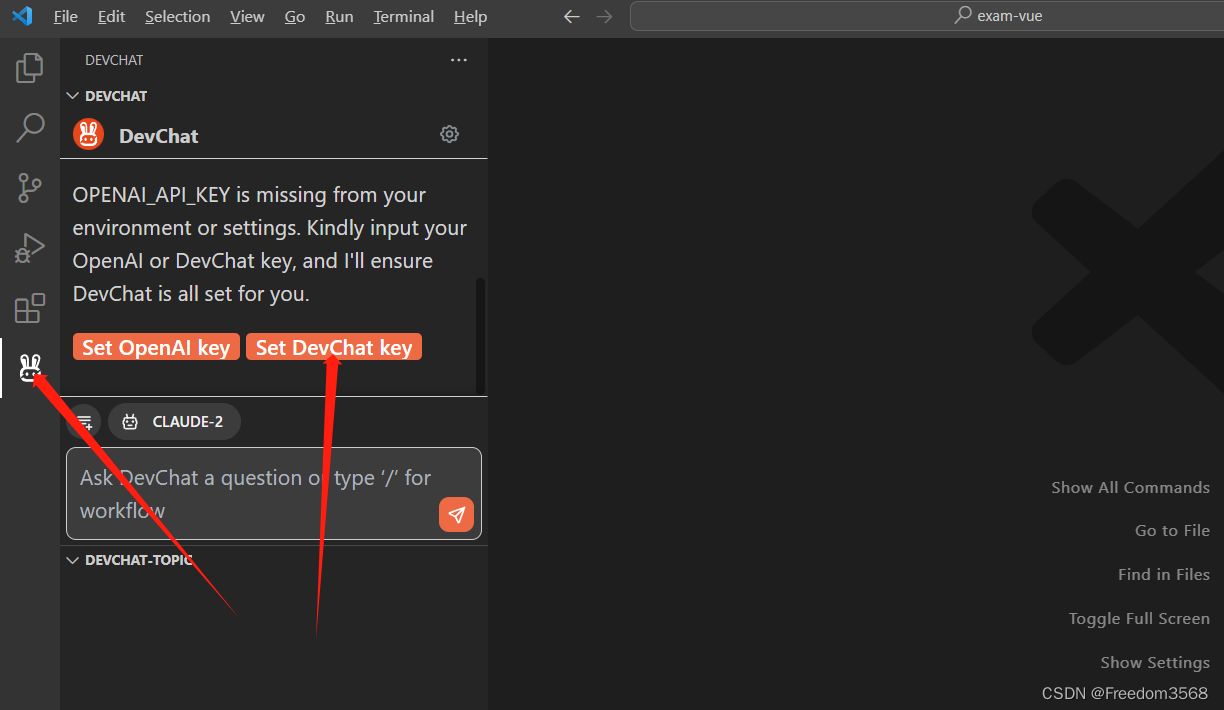
Task: Click the Go to File shortcut text
Action: point(1172,530)
